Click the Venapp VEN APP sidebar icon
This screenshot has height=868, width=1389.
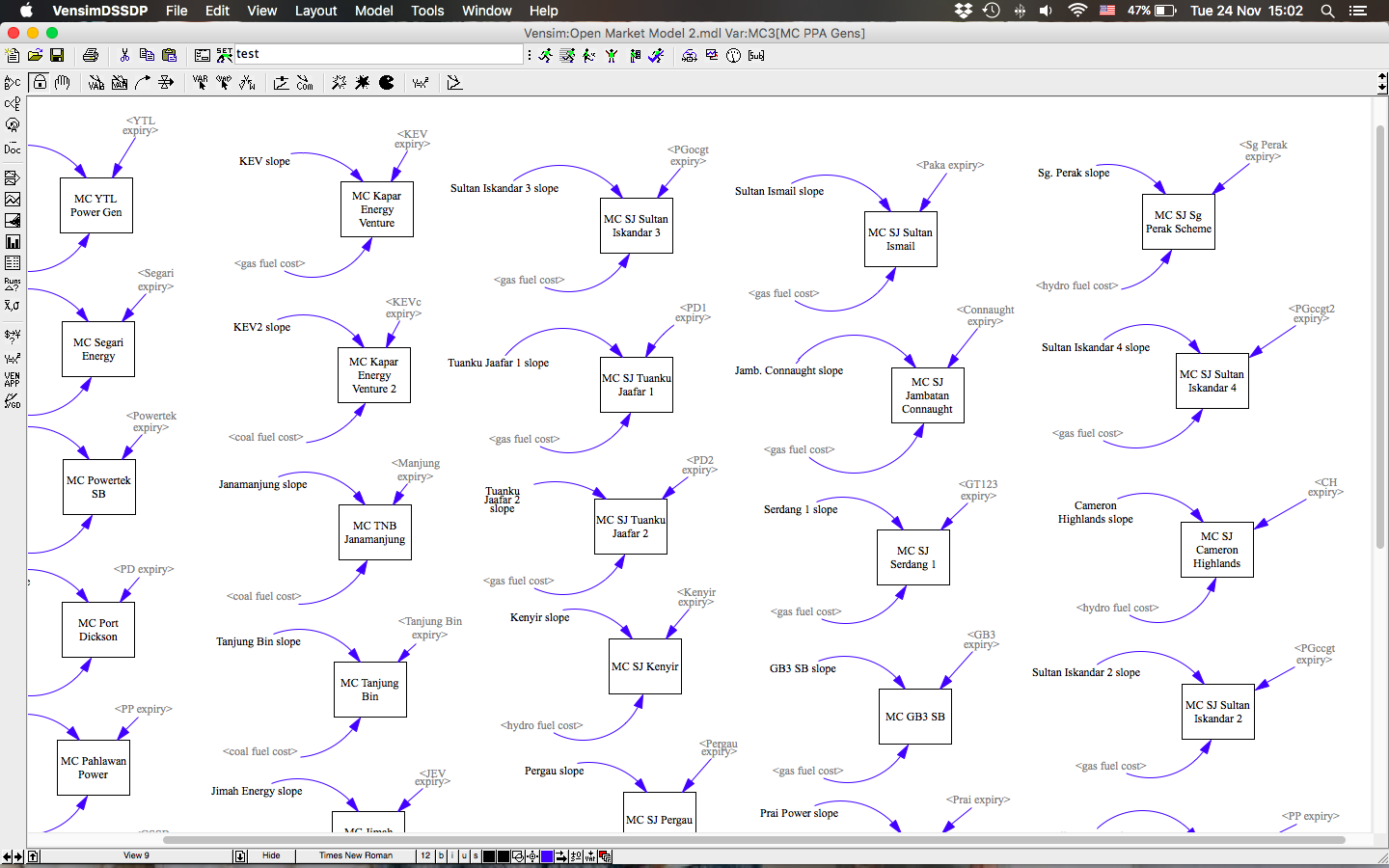(x=13, y=379)
